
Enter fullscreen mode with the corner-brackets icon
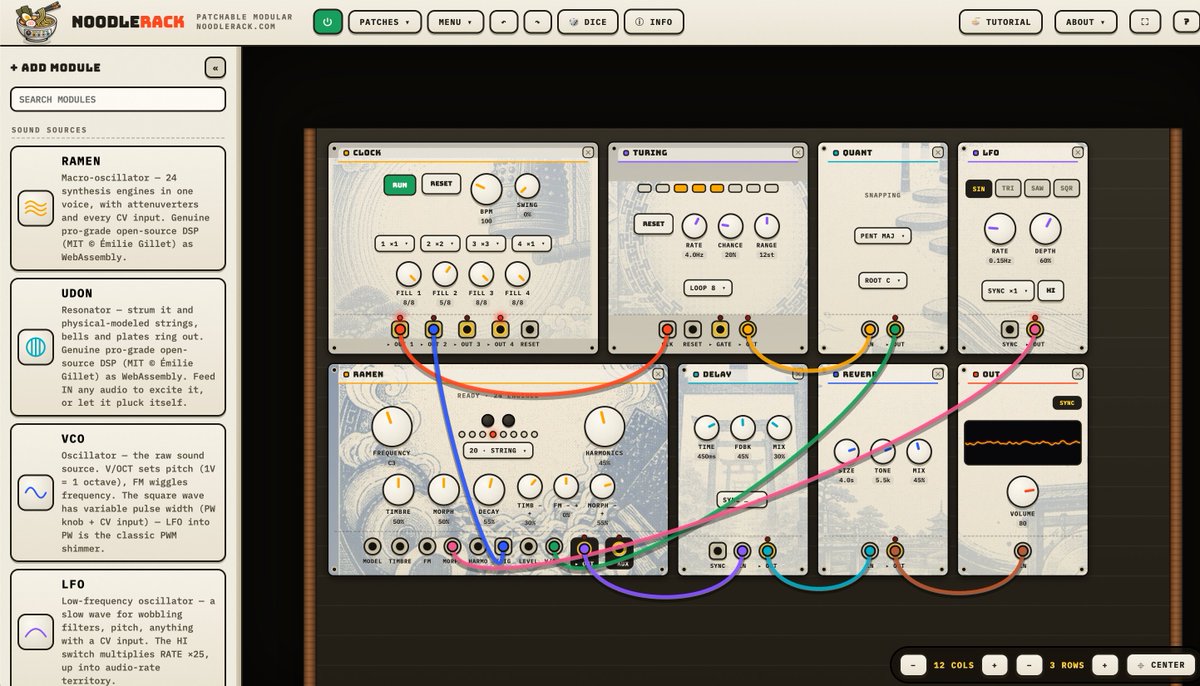coord(1144,22)
